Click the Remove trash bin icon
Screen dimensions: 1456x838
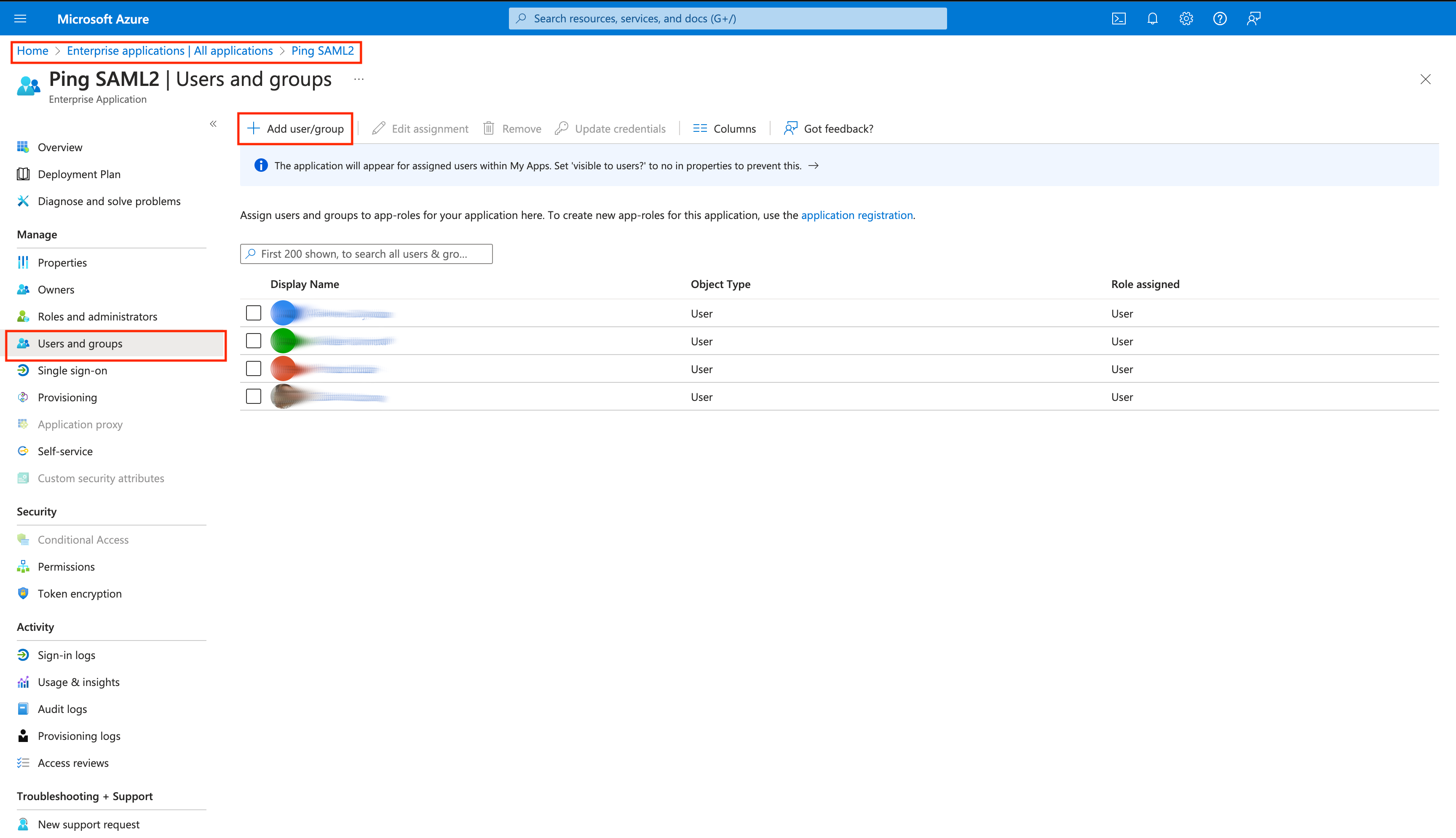(x=489, y=128)
